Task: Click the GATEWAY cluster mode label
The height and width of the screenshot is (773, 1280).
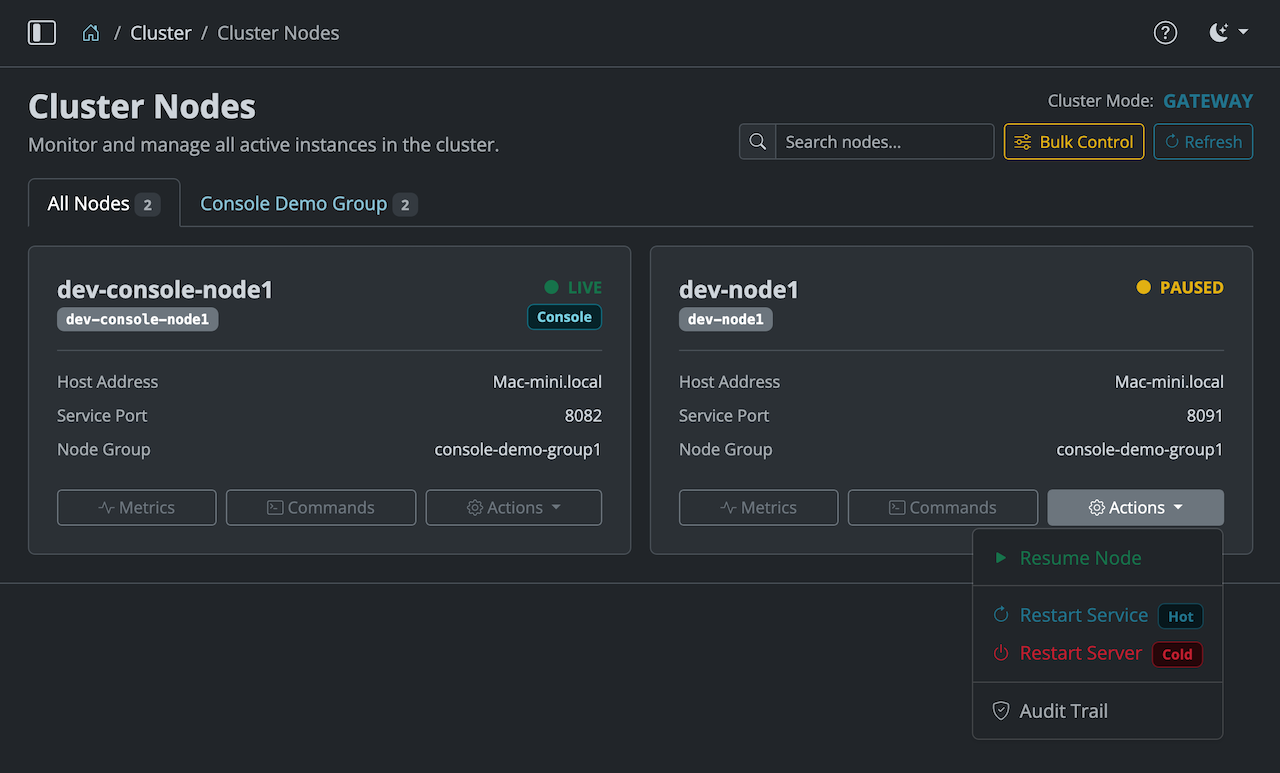Action: [1208, 101]
